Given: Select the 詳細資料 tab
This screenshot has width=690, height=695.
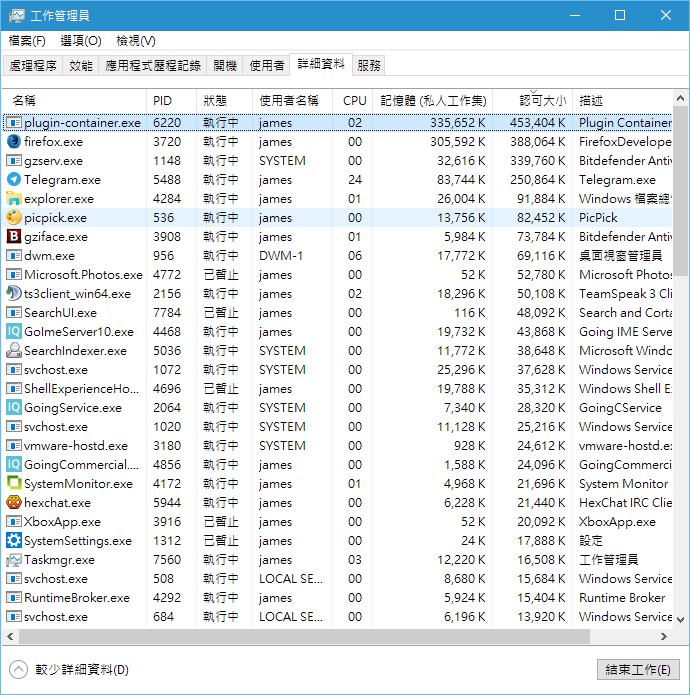Looking at the screenshot, I should pos(321,65).
